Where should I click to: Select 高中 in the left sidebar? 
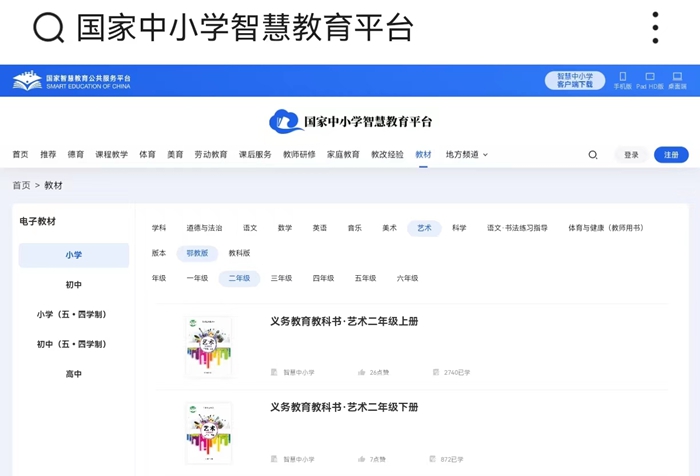click(74, 374)
